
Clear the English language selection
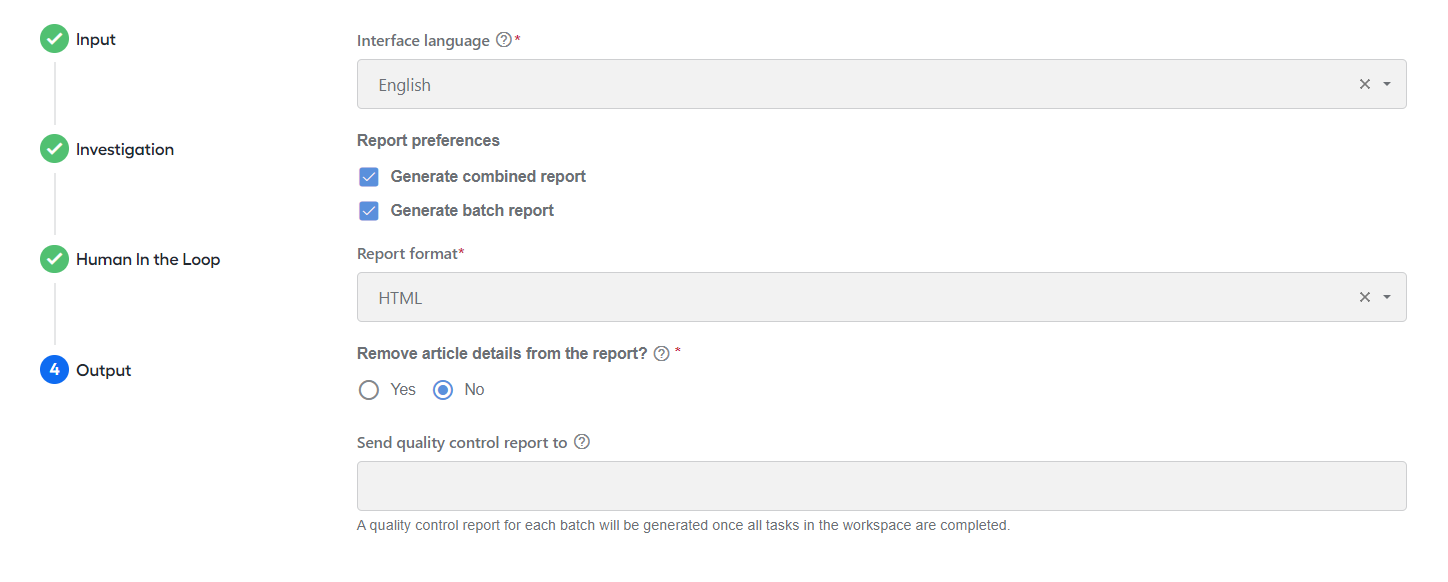pos(1365,85)
